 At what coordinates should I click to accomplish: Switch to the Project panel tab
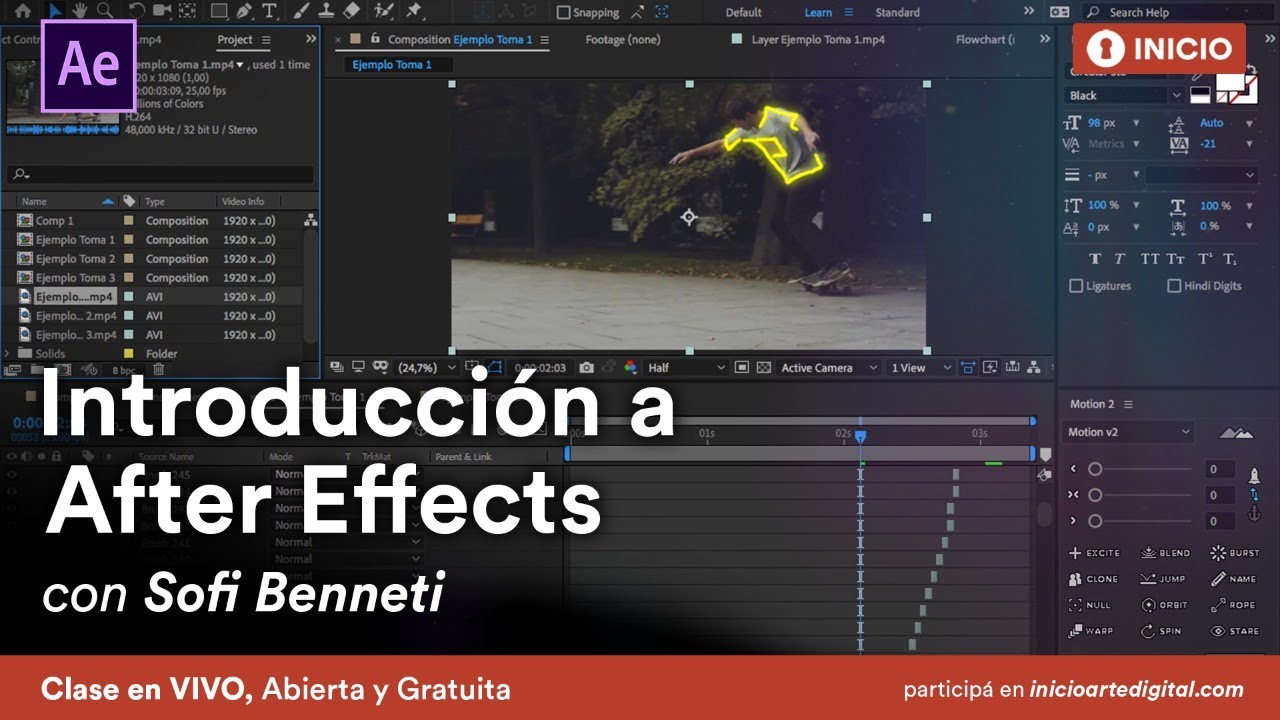tap(235, 40)
